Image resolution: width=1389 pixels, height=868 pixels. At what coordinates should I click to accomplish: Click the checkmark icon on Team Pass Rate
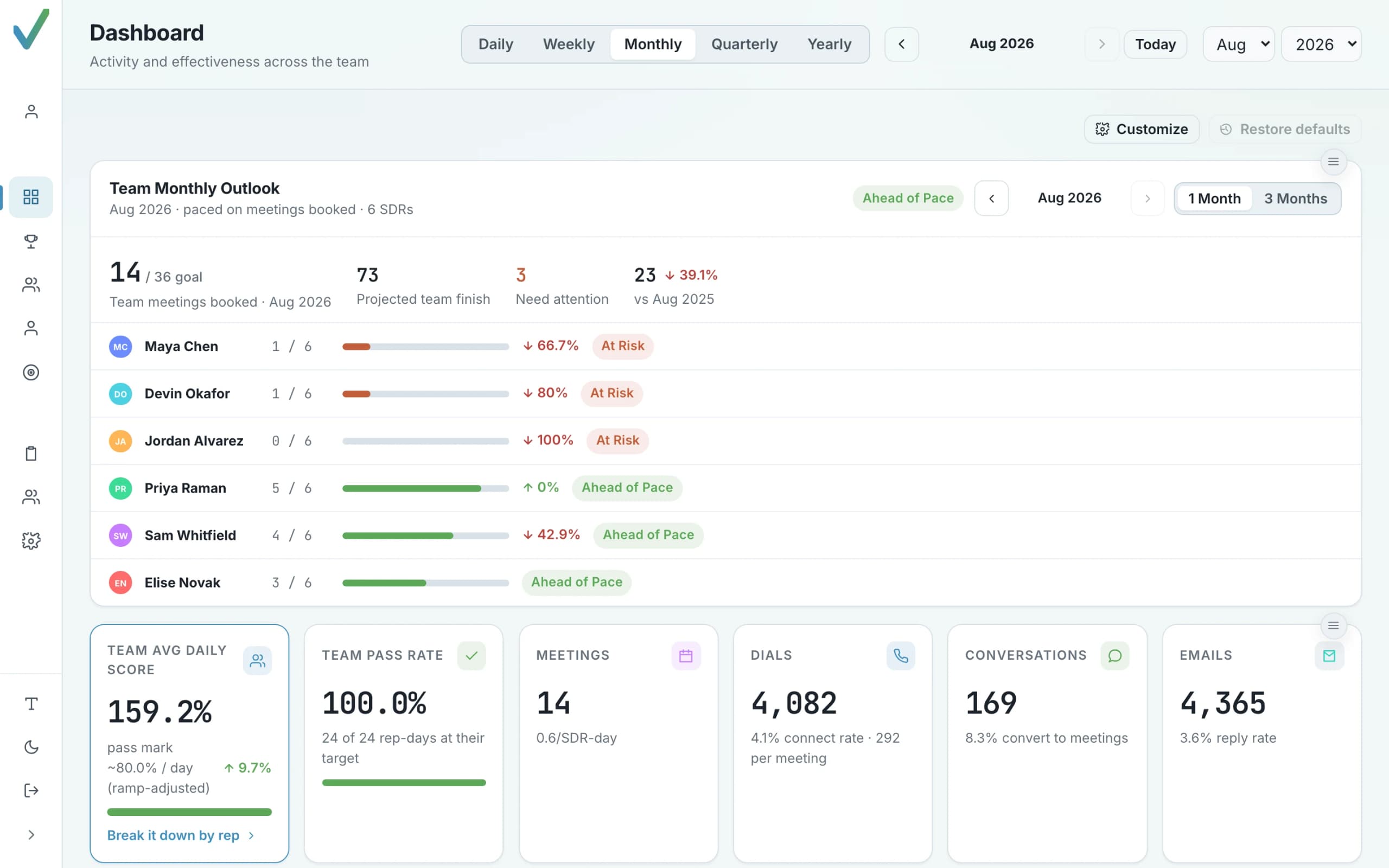472,655
